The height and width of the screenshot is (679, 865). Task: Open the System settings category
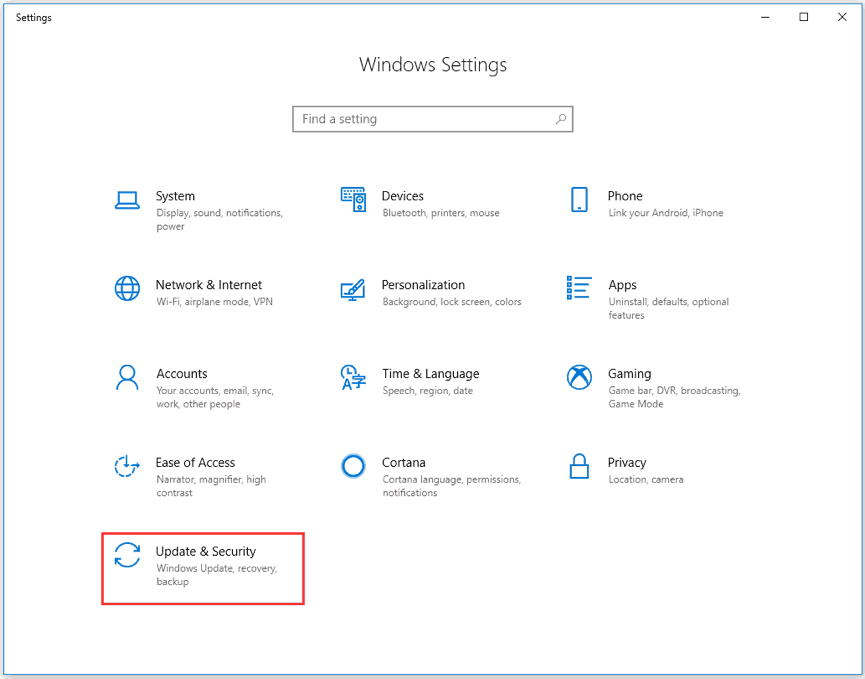(175, 196)
